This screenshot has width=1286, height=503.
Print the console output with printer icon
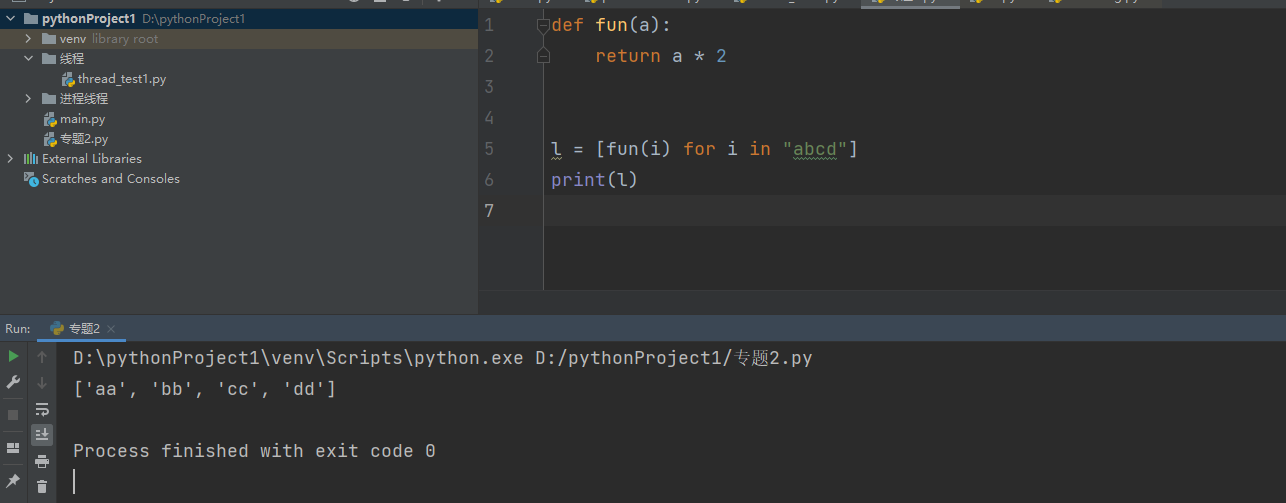[42, 461]
